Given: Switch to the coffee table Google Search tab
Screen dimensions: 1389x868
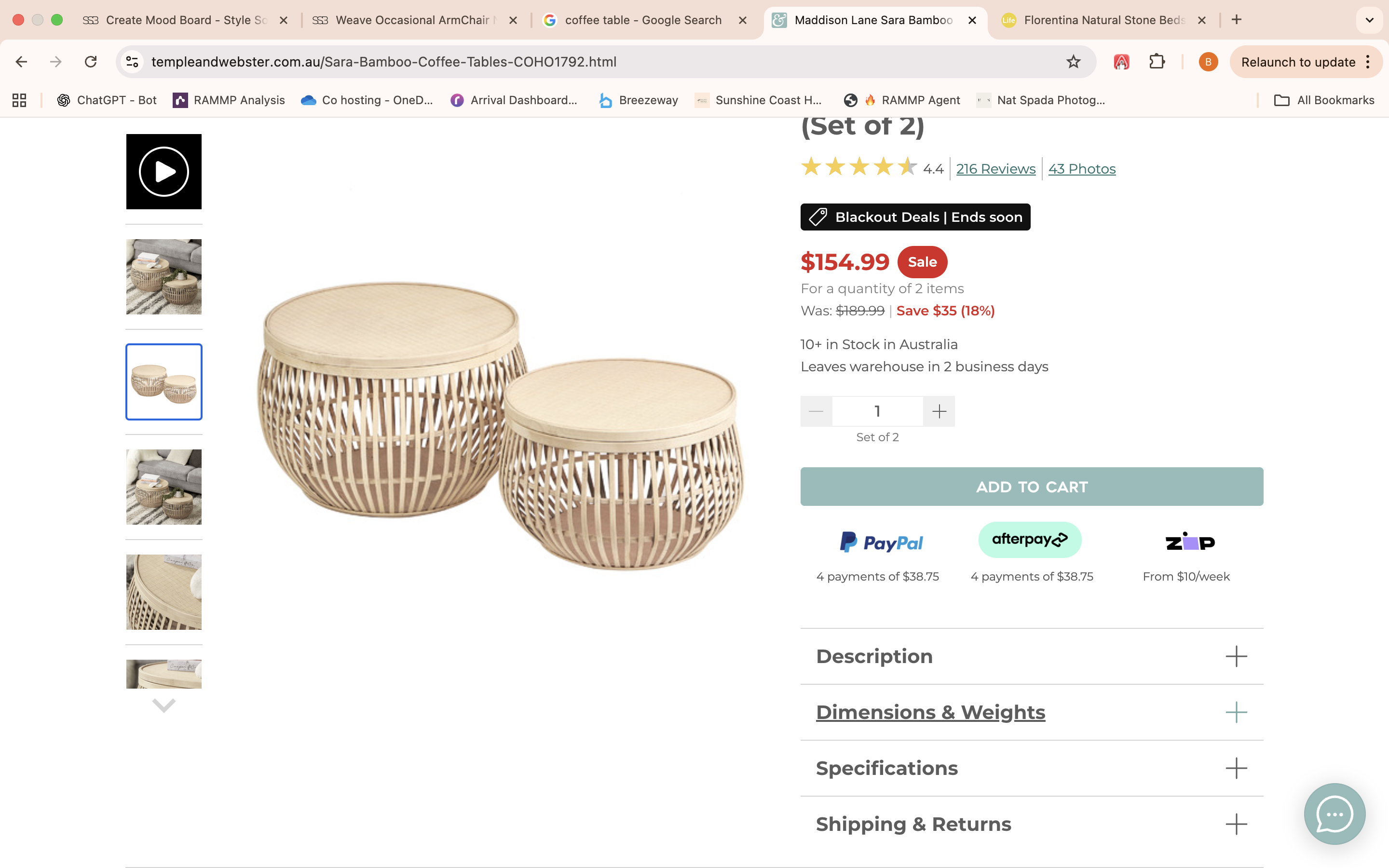Looking at the screenshot, I should pos(642,20).
